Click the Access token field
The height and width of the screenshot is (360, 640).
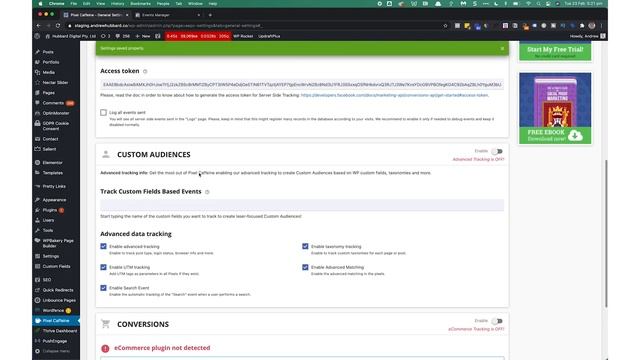click(302, 84)
